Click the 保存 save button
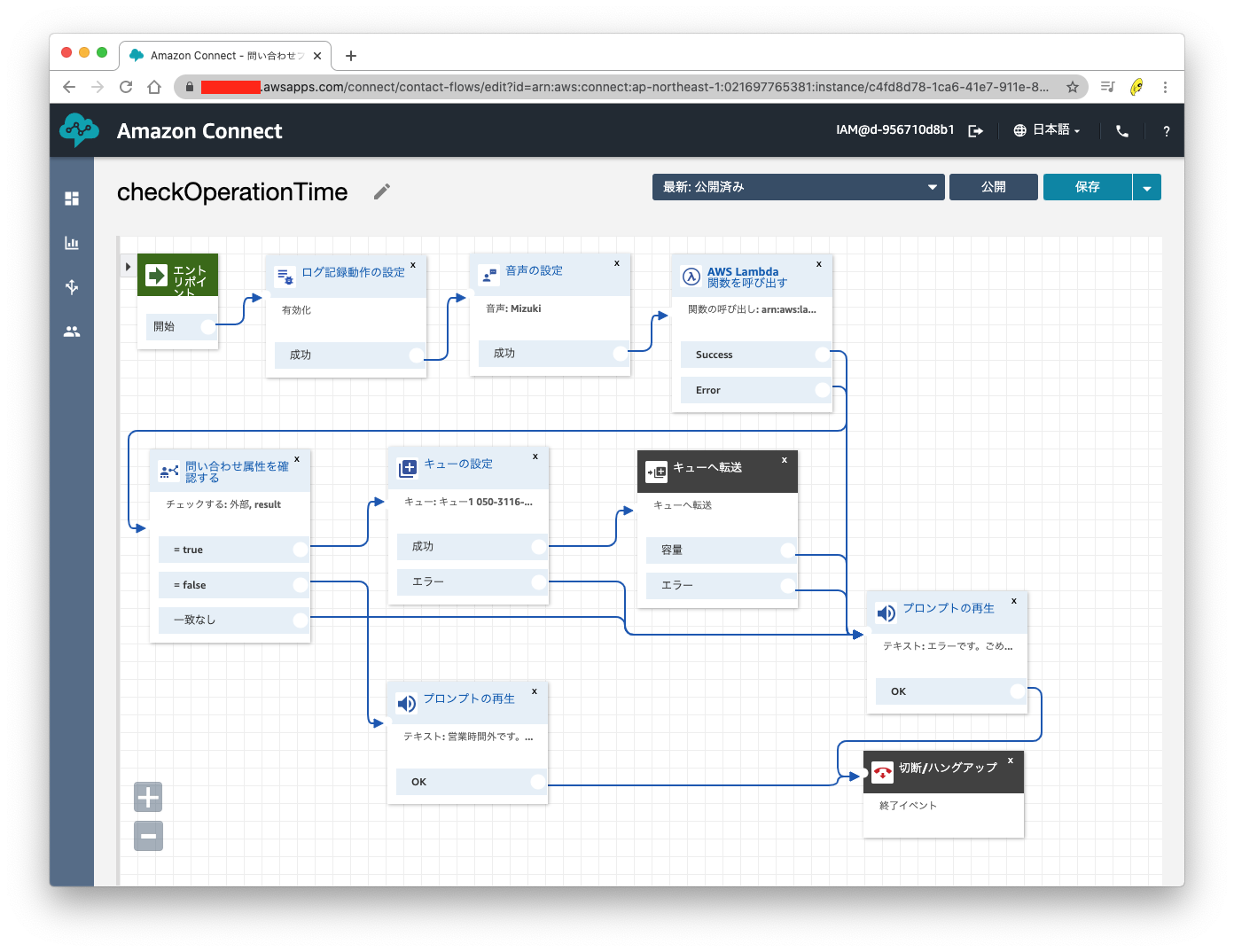Viewport: 1234px width, 952px height. click(1088, 187)
